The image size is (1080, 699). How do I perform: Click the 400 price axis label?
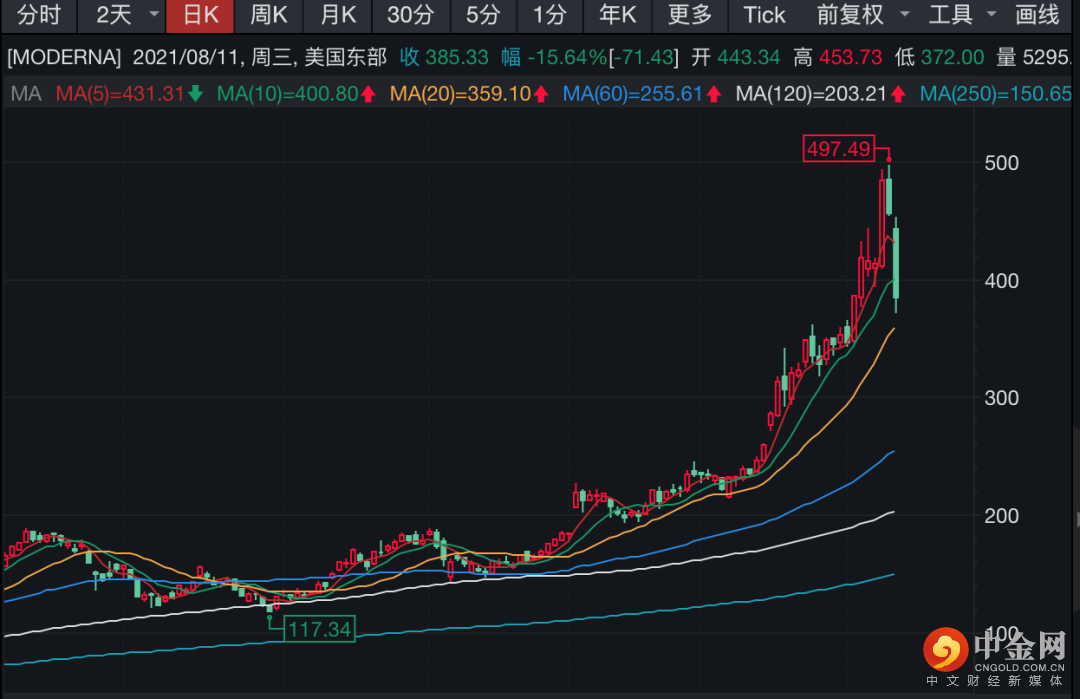(1001, 281)
